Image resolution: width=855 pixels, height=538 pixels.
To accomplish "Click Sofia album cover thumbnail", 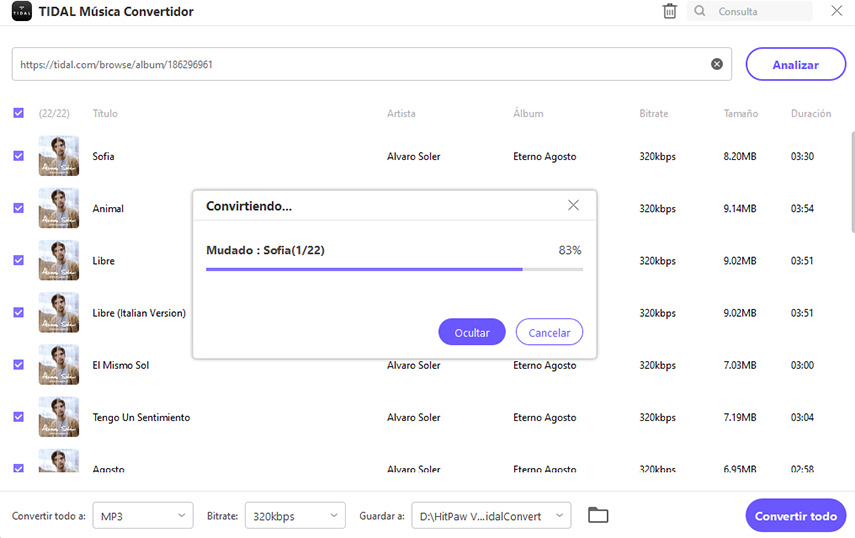I will point(59,156).
